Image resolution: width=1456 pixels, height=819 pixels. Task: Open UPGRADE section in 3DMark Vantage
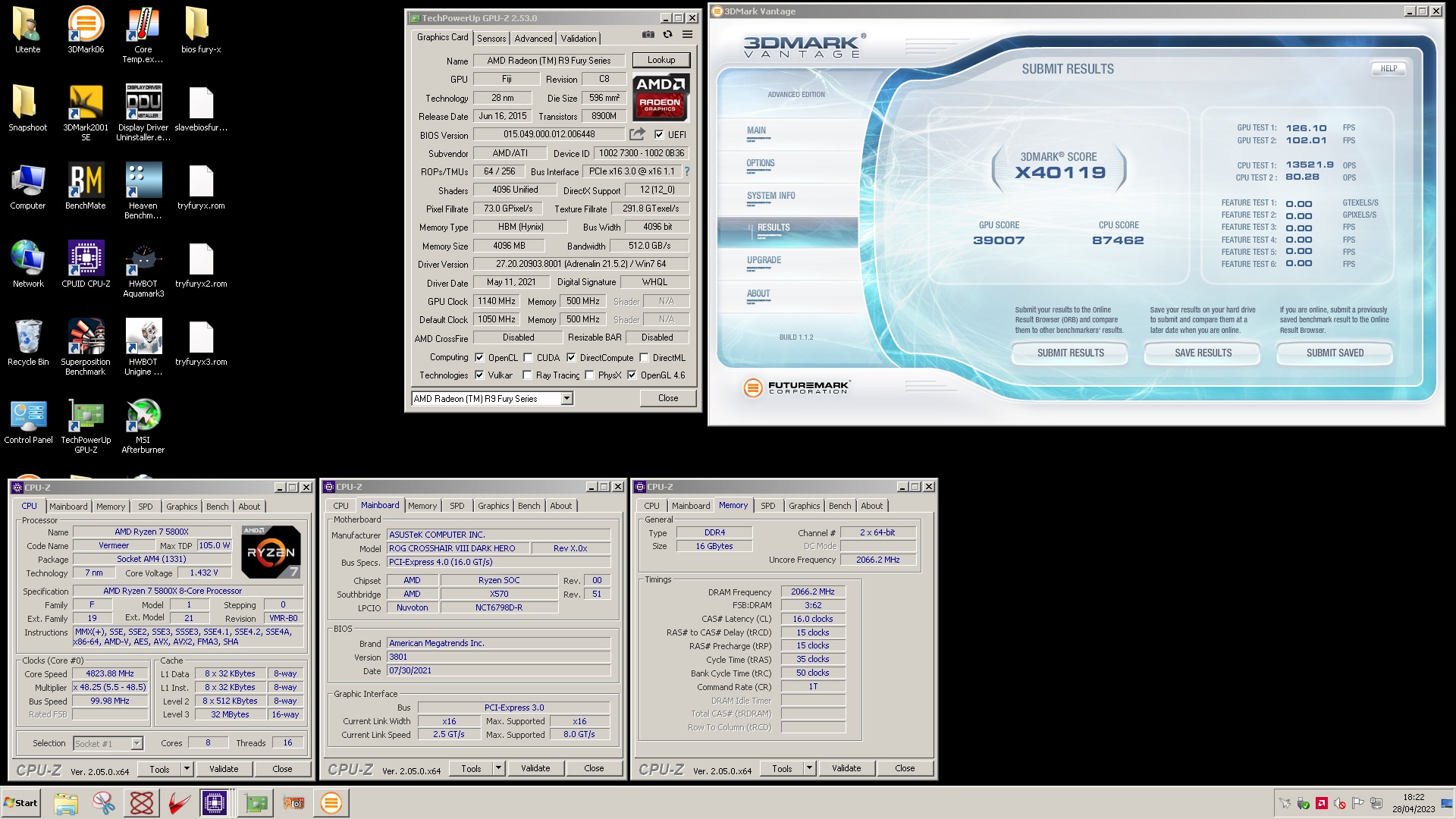tap(764, 260)
